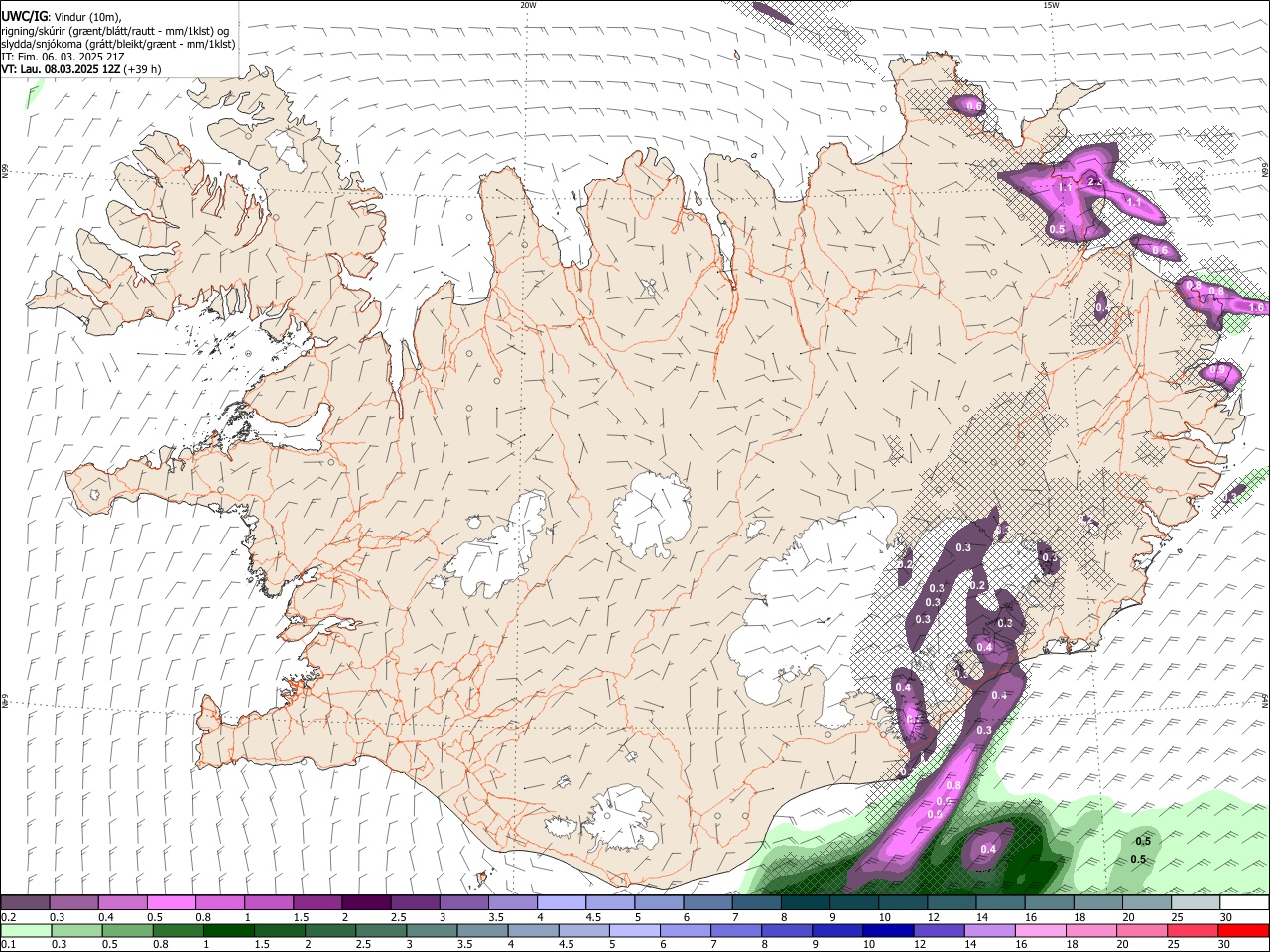Screen dimensions: 1270x952
Task: Click the pale grey swatch between 25 and 30, upper scale
Action: 1195,903
